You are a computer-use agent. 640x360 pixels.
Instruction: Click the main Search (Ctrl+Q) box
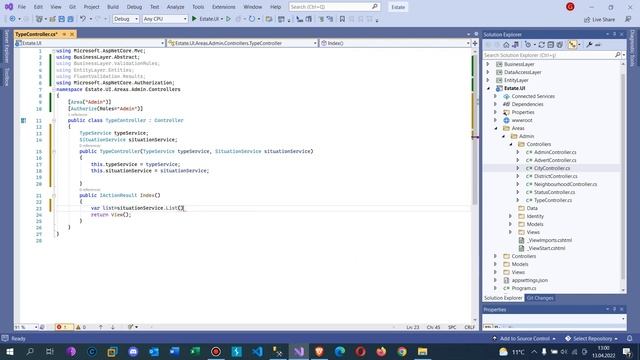(334, 7)
